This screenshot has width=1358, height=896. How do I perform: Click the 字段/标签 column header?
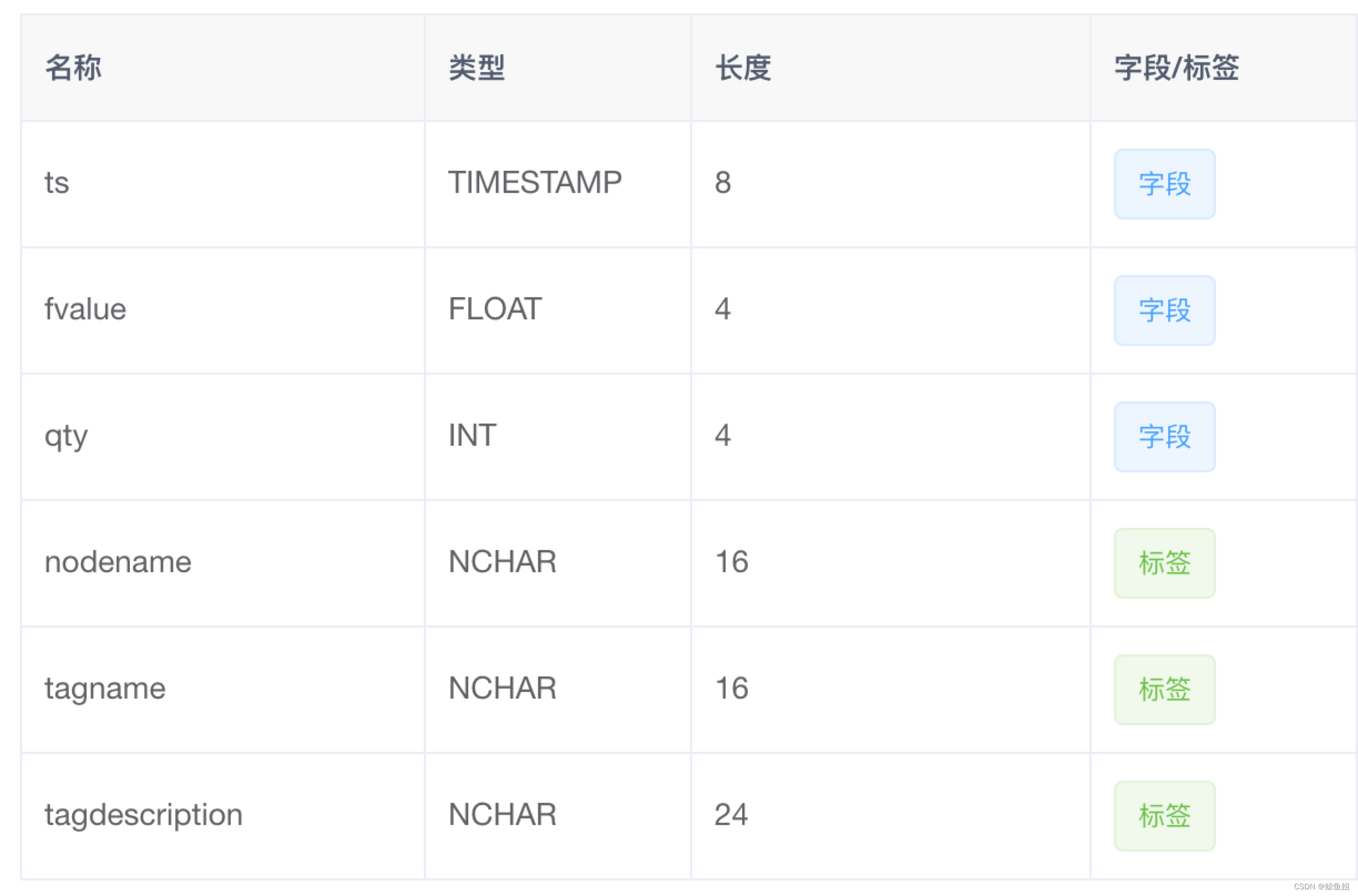point(1176,68)
